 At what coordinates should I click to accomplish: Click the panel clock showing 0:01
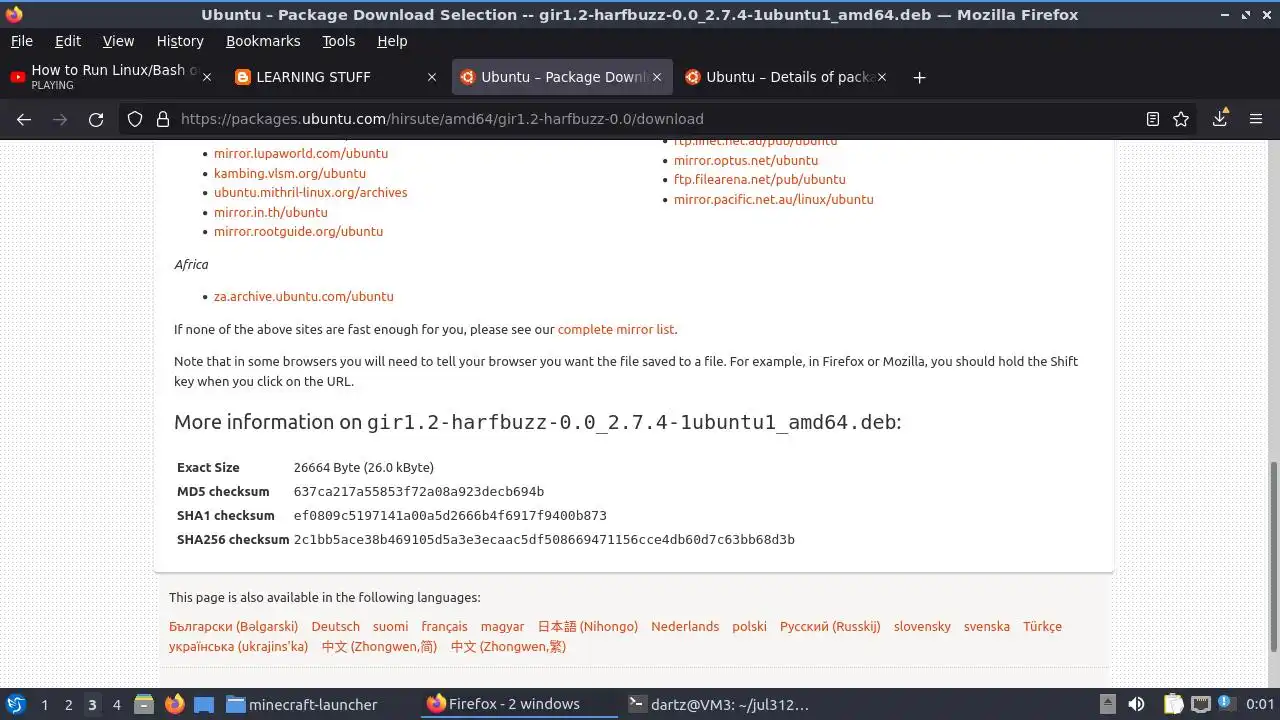coord(1260,704)
